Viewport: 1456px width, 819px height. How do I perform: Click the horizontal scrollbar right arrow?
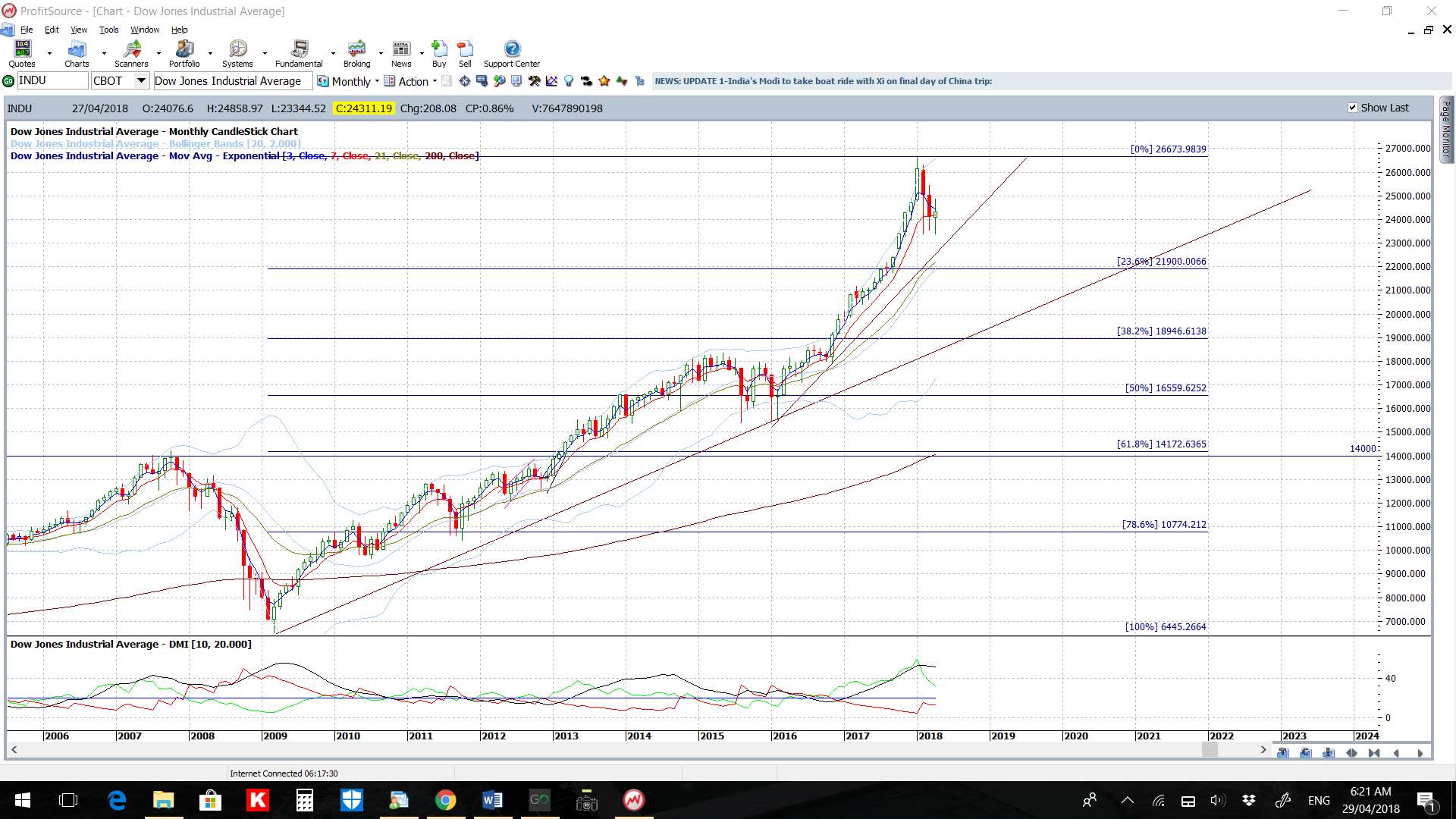(1263, 749)
